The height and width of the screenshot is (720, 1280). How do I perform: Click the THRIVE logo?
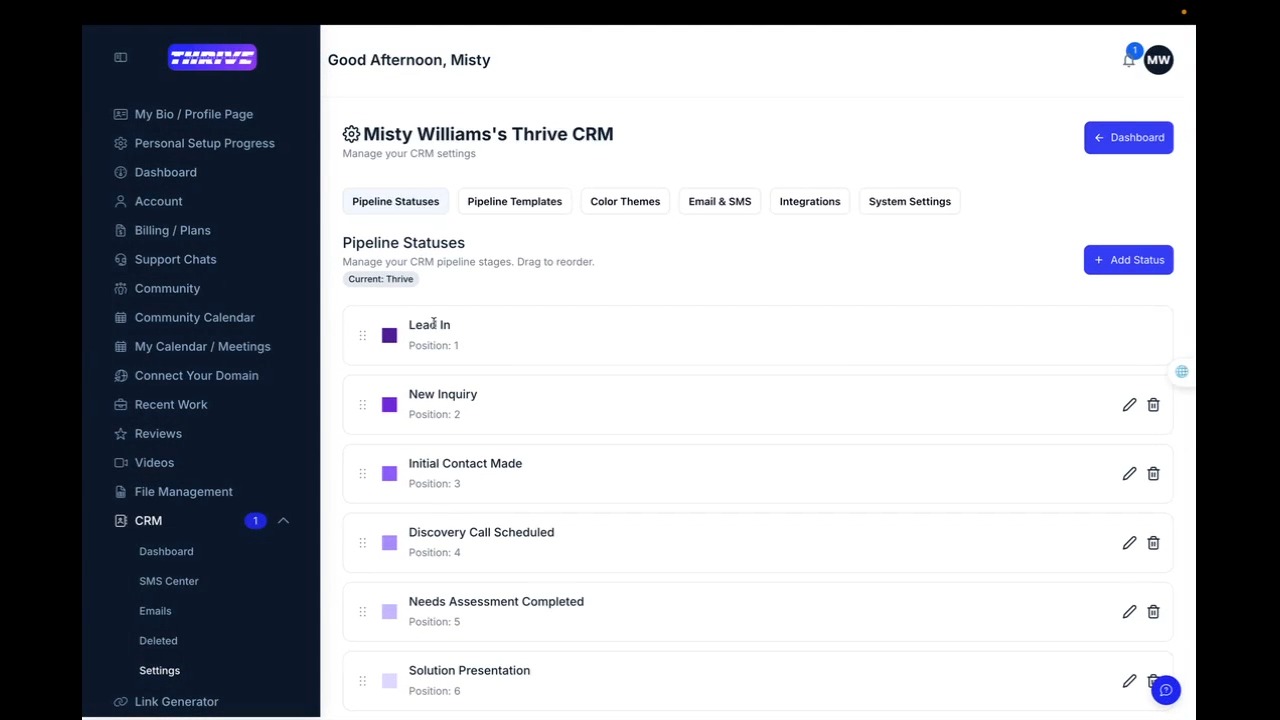click(213, 58)
